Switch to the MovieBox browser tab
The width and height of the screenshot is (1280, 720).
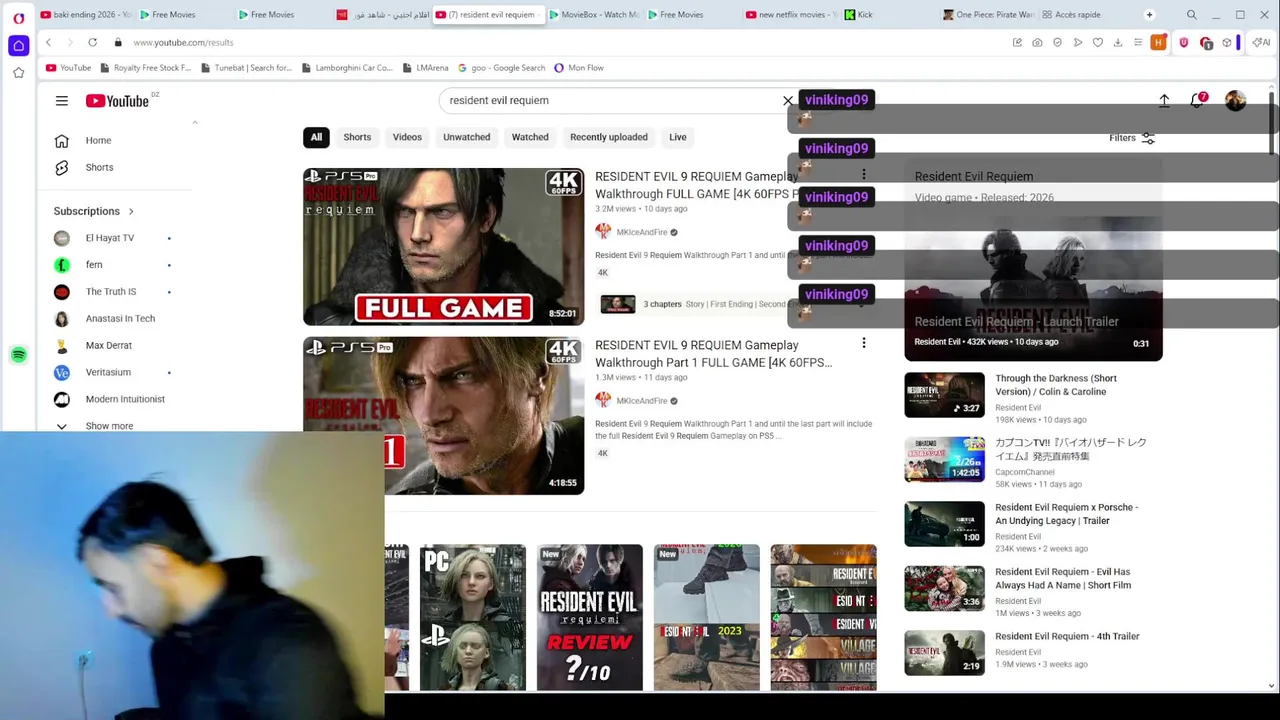point(594,15)
